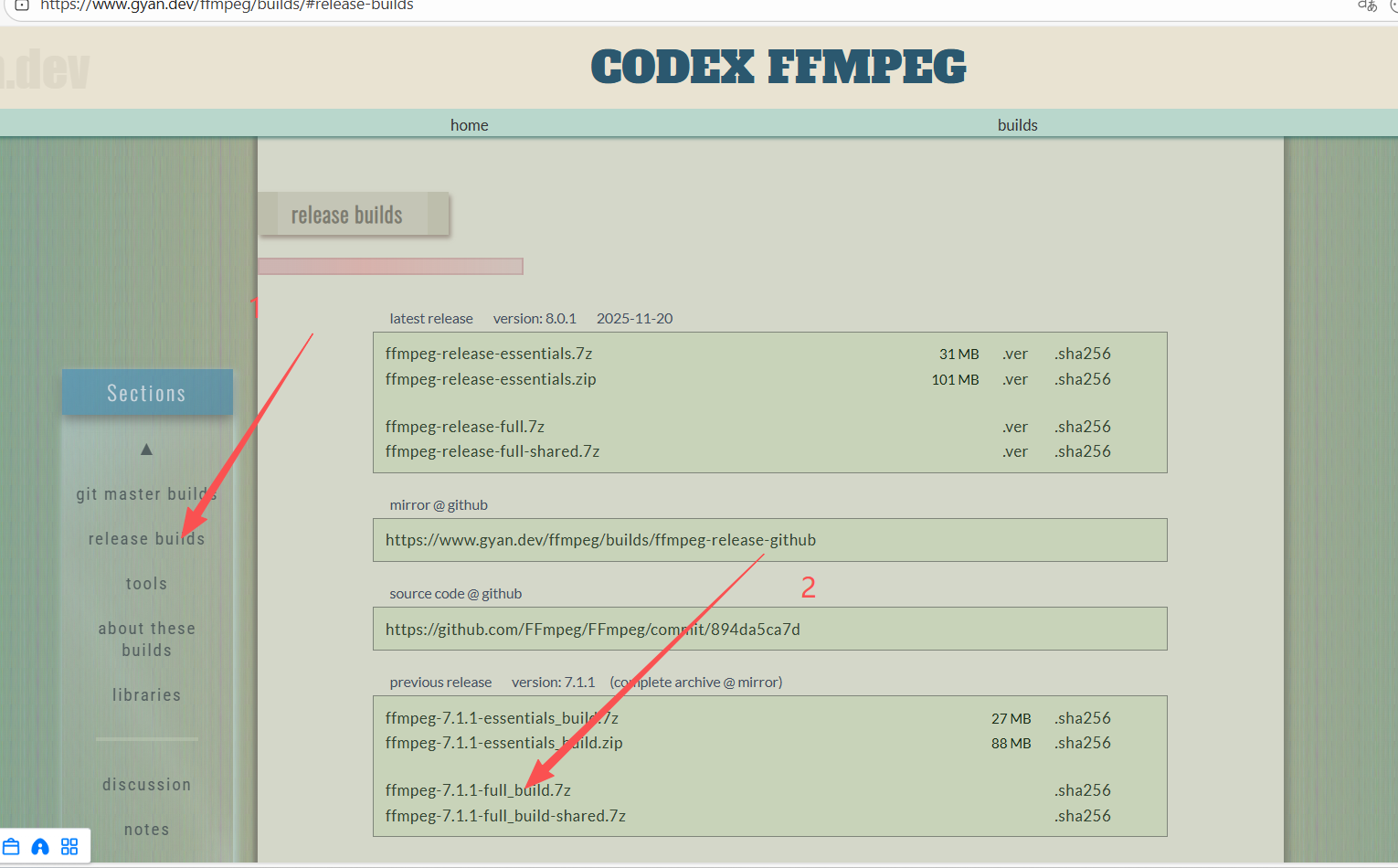Click the latest release label

pos(431,319)
